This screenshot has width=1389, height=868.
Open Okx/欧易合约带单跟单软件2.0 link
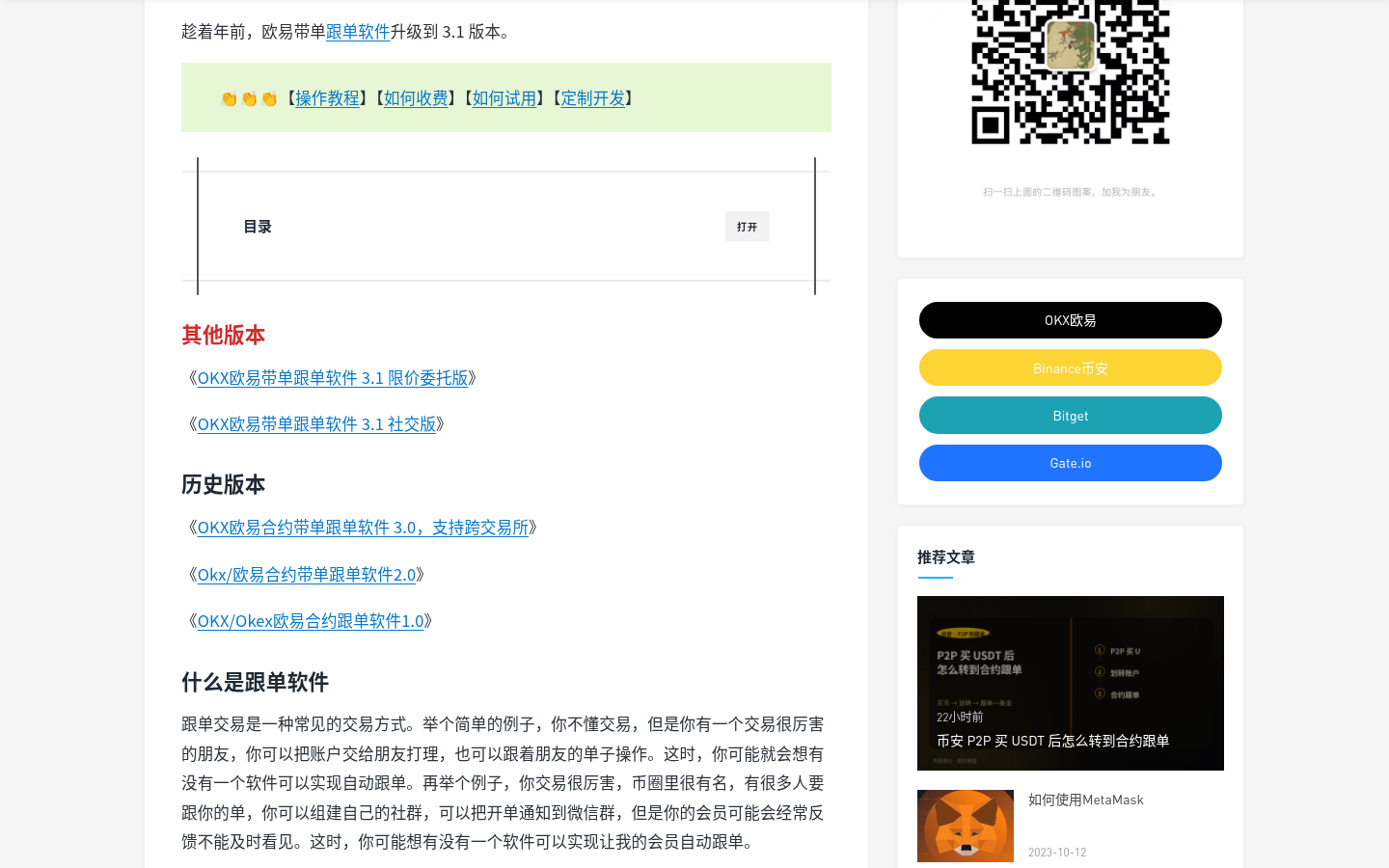307,575
